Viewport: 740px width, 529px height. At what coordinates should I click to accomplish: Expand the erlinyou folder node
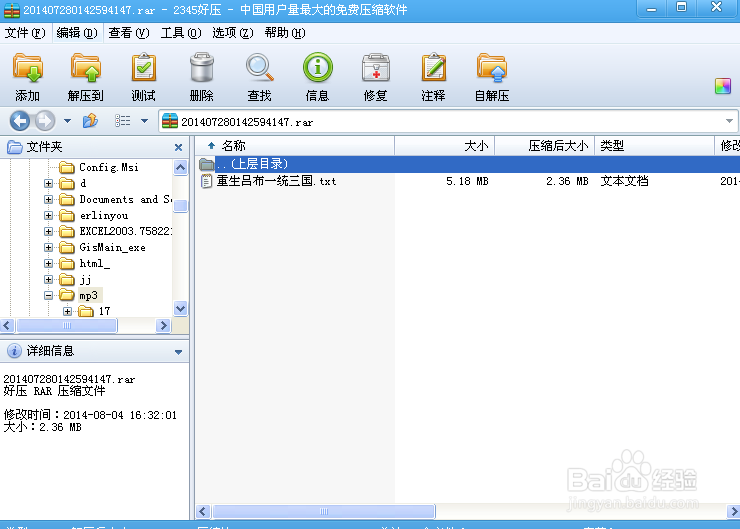point(48,215)
